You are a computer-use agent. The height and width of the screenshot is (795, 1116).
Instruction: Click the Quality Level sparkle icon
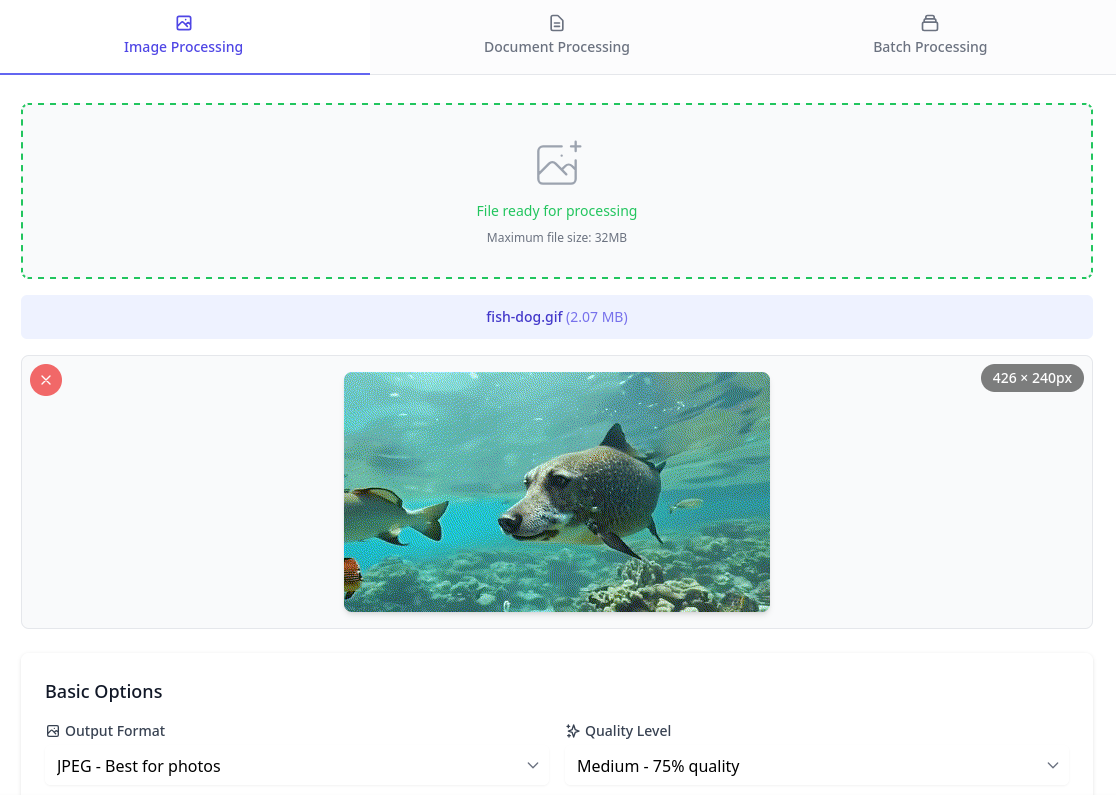click(572, 731)
